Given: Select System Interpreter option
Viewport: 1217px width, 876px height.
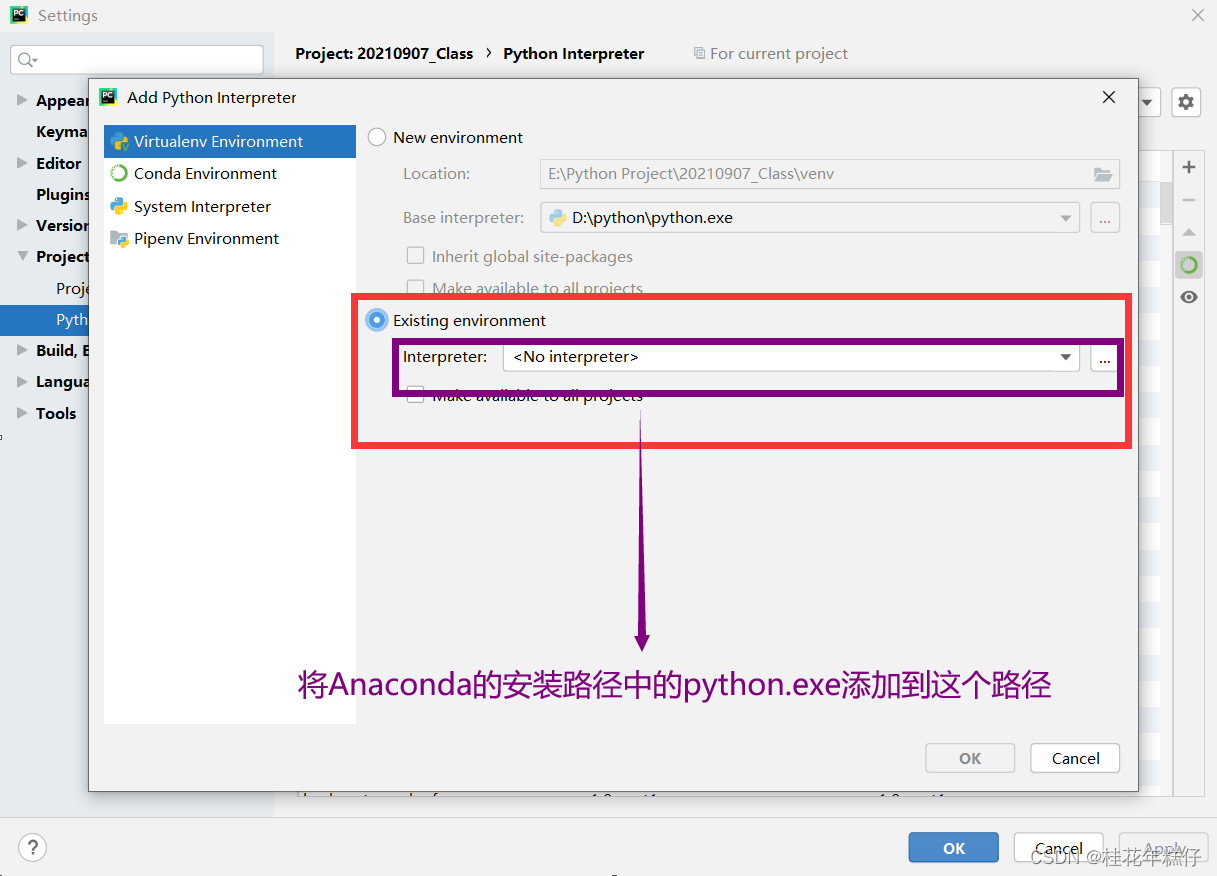Looking at the screenshot, I should [202, 206].
